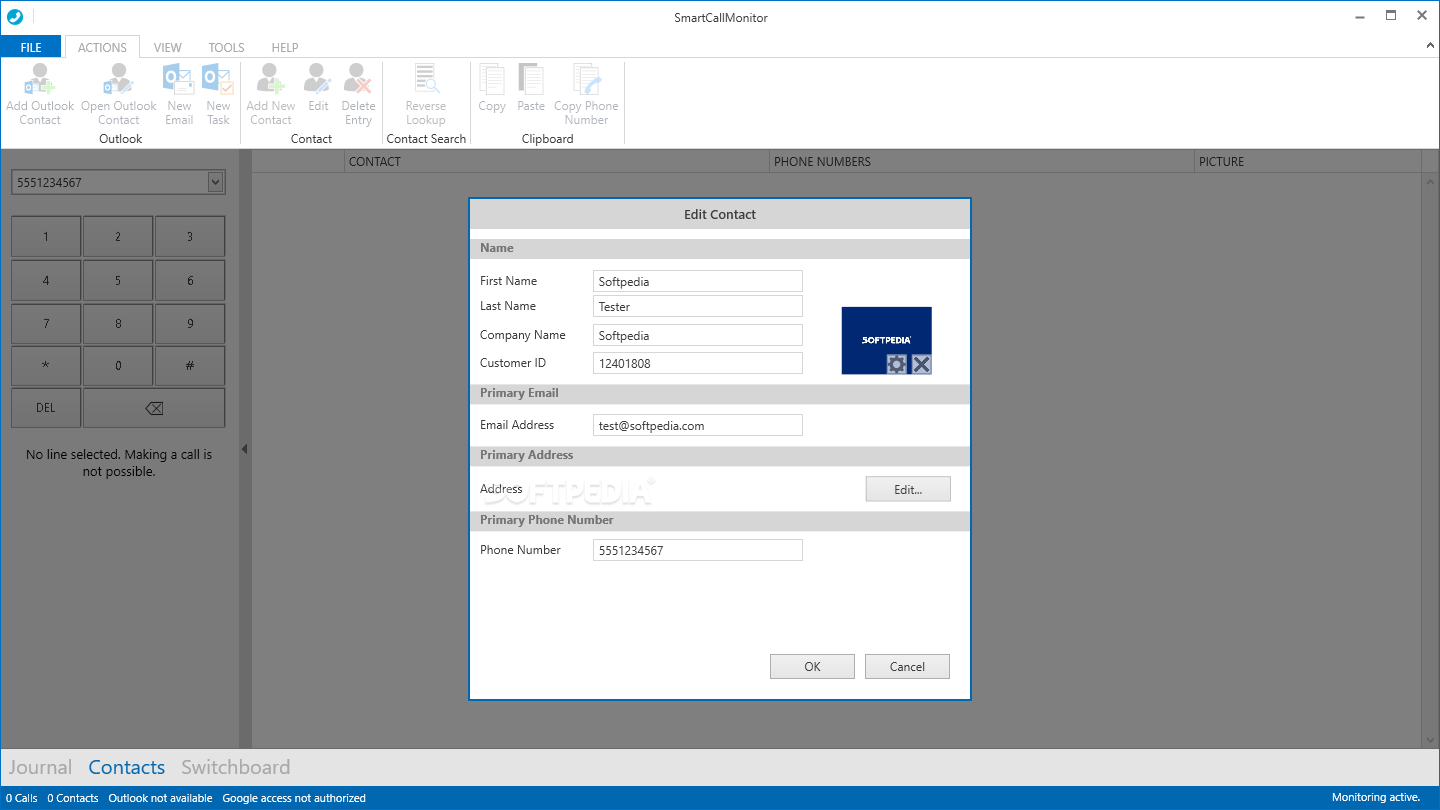1440x810 pixels.
Task: Click dial pad key 2
Action: [118, 237]
